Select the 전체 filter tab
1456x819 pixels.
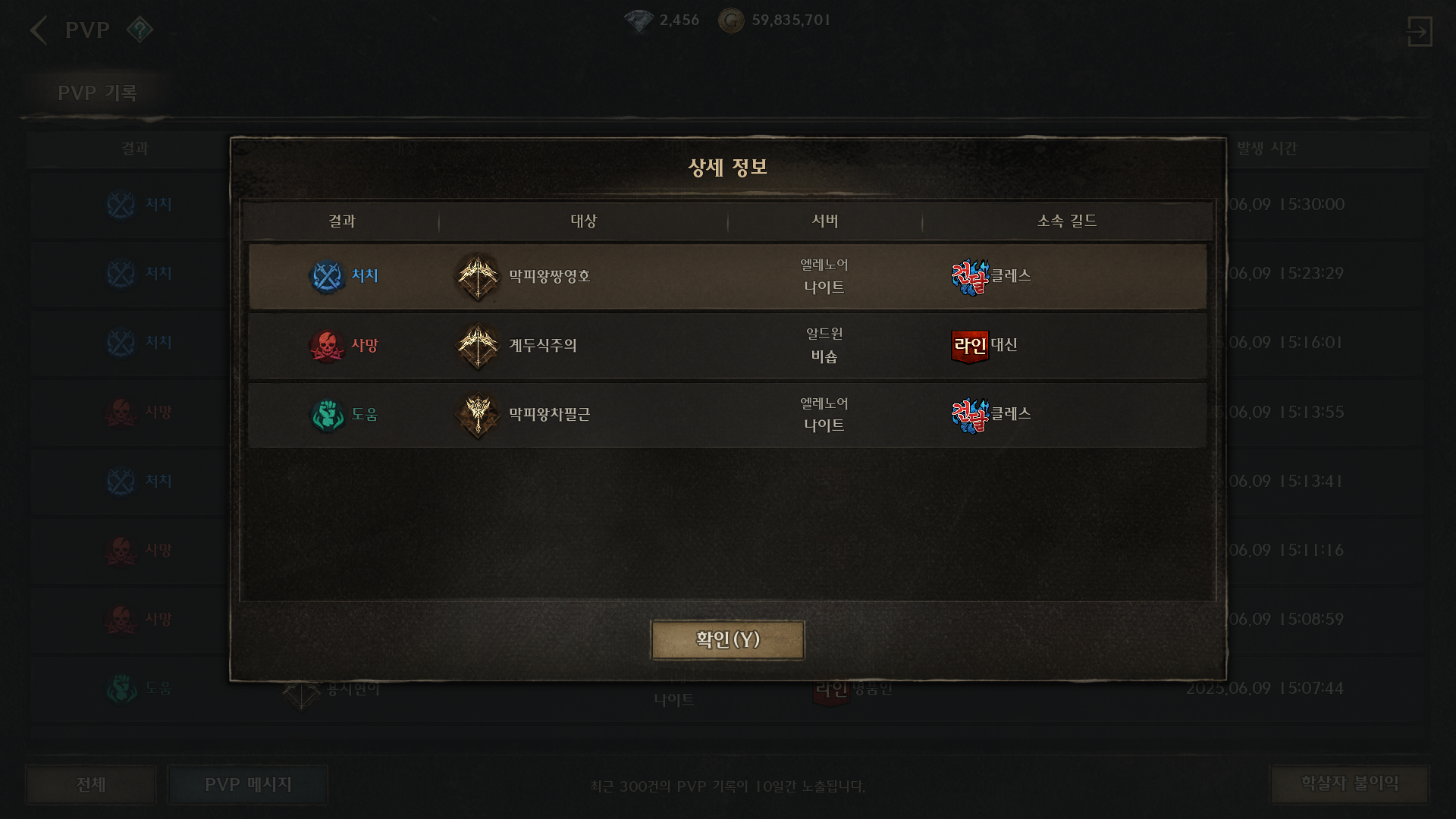91,784
